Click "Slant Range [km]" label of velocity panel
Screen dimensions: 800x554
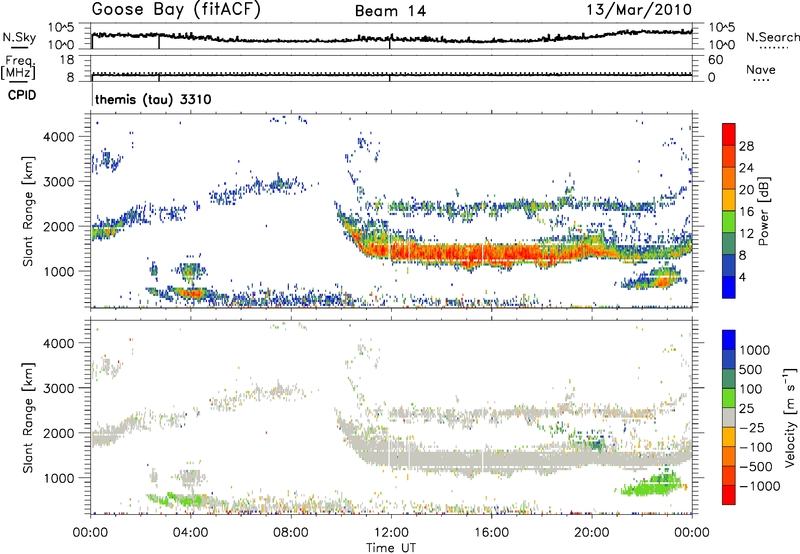(x=28, y=418)
